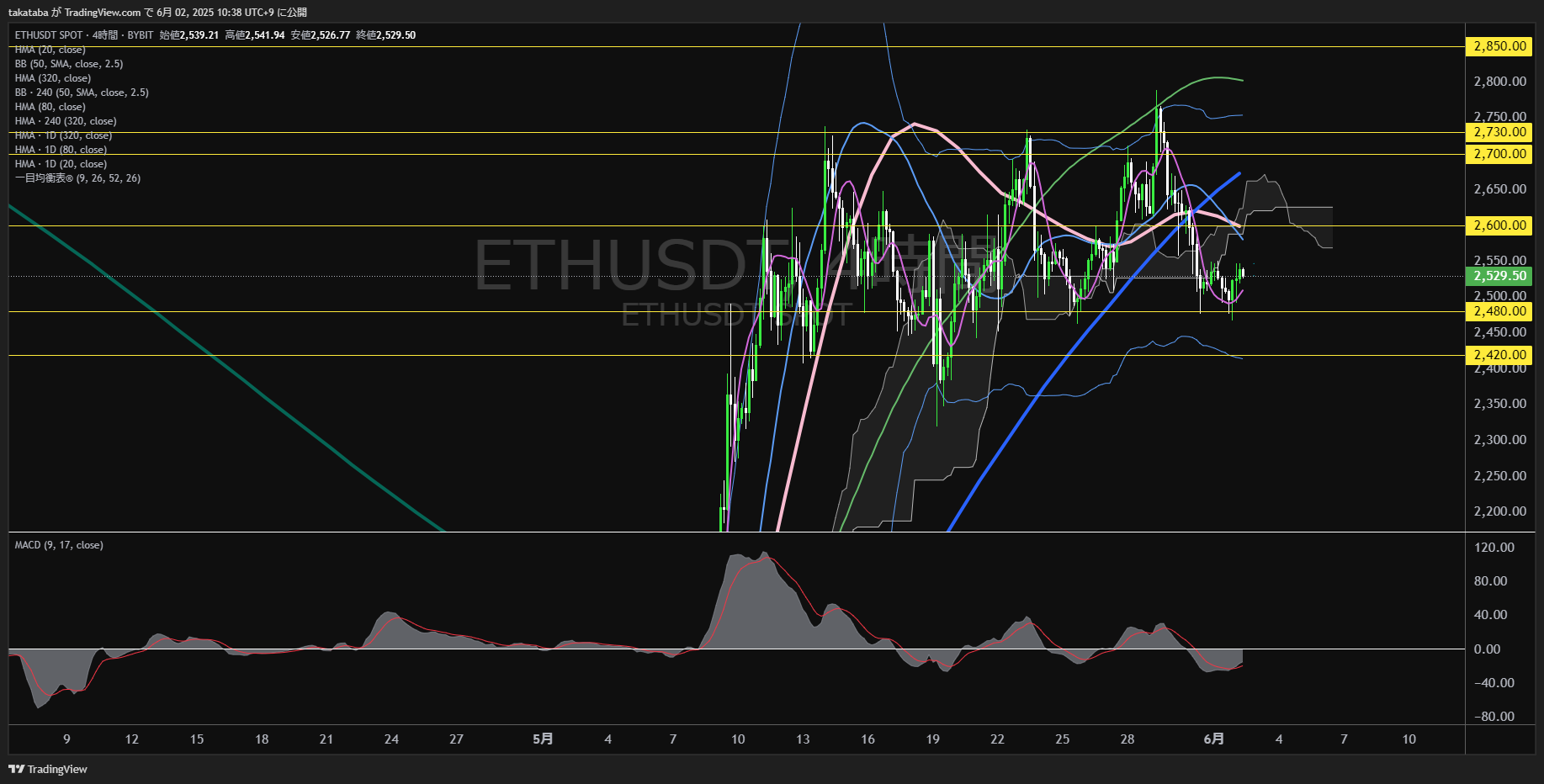Click the yellow 2,730.00 price line label
The height and width of the screenshot is (784, 1544).
1499,132
